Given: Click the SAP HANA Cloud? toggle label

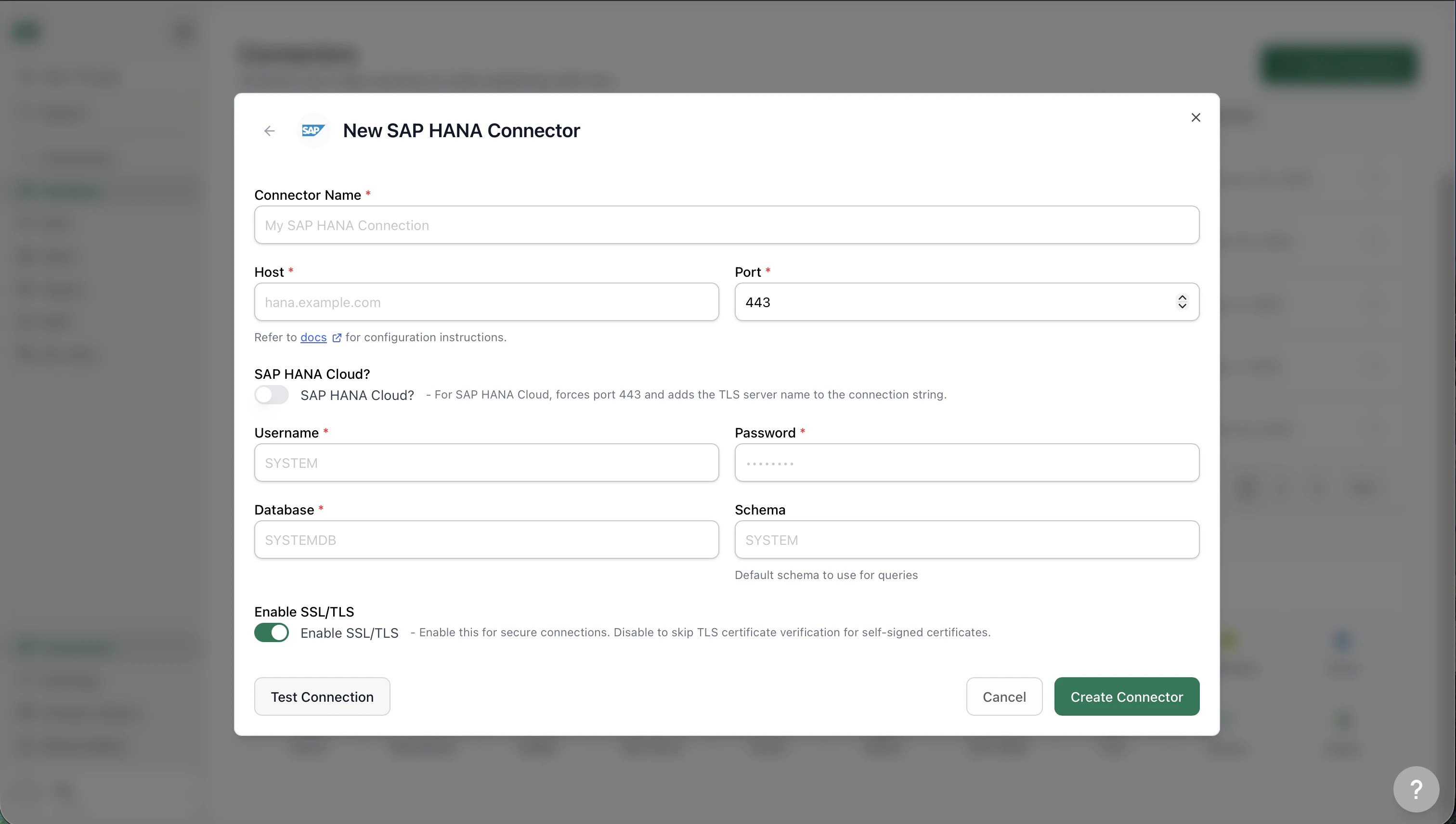Looking at the screenshot, I should click(357, 395).
